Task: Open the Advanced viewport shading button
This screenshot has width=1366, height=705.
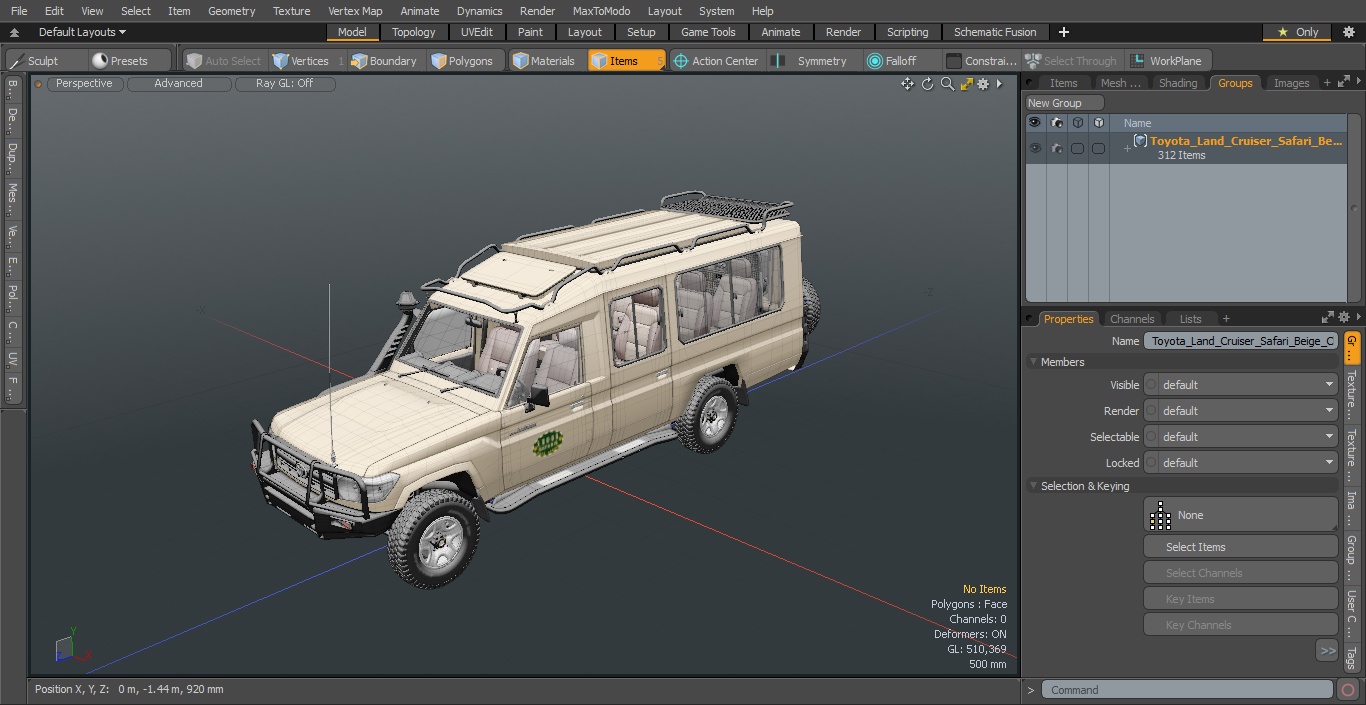Action: tap(178, 83)
